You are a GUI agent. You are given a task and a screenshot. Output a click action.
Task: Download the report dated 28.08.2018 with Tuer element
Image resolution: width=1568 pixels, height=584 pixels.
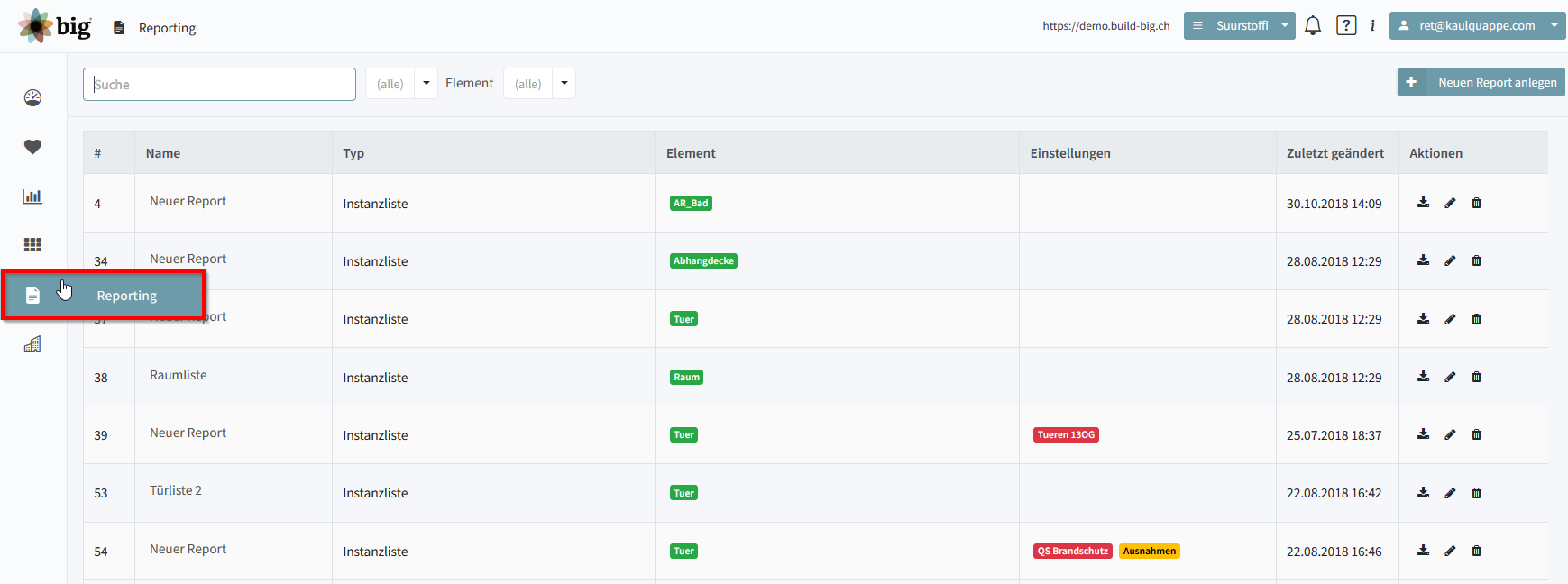[x=1423, y=319]
